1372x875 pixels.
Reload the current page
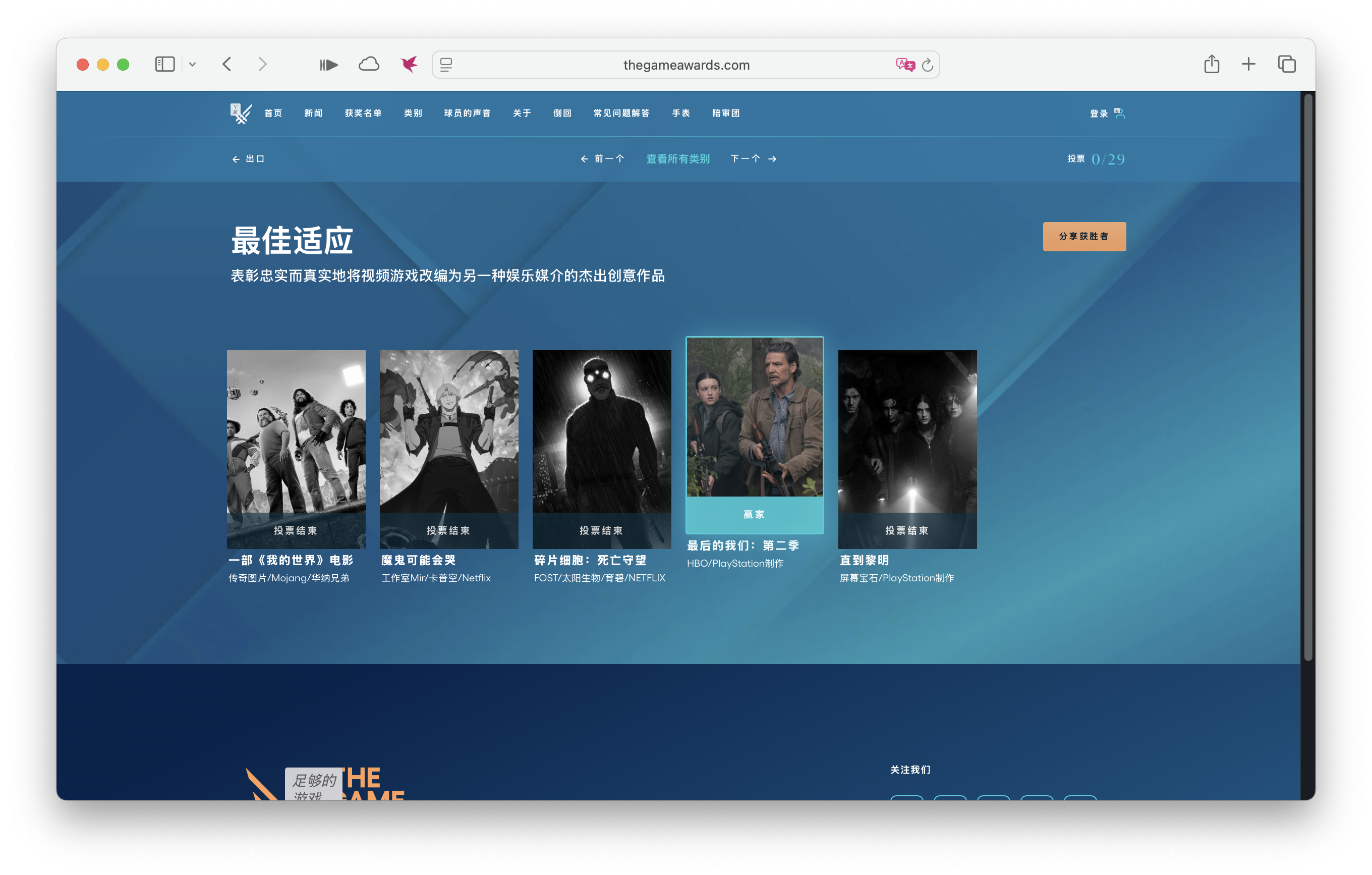[x=928, y=65]
